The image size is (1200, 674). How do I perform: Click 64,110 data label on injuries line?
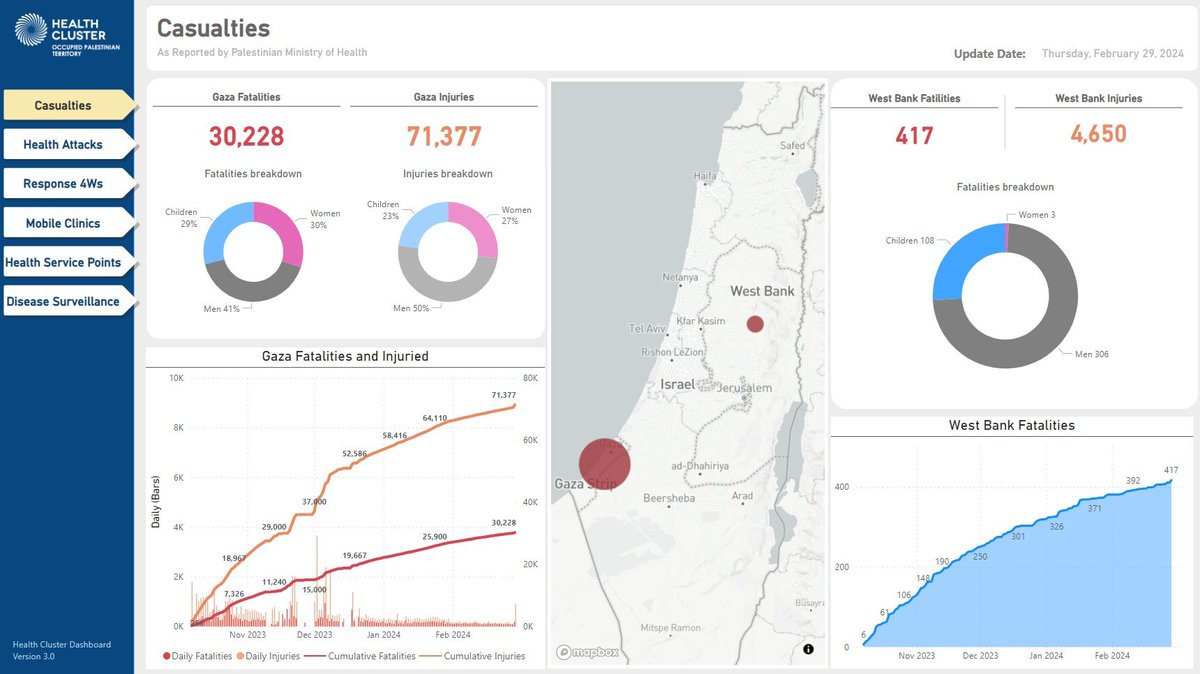pyautogui.click(x=435, y=418)
